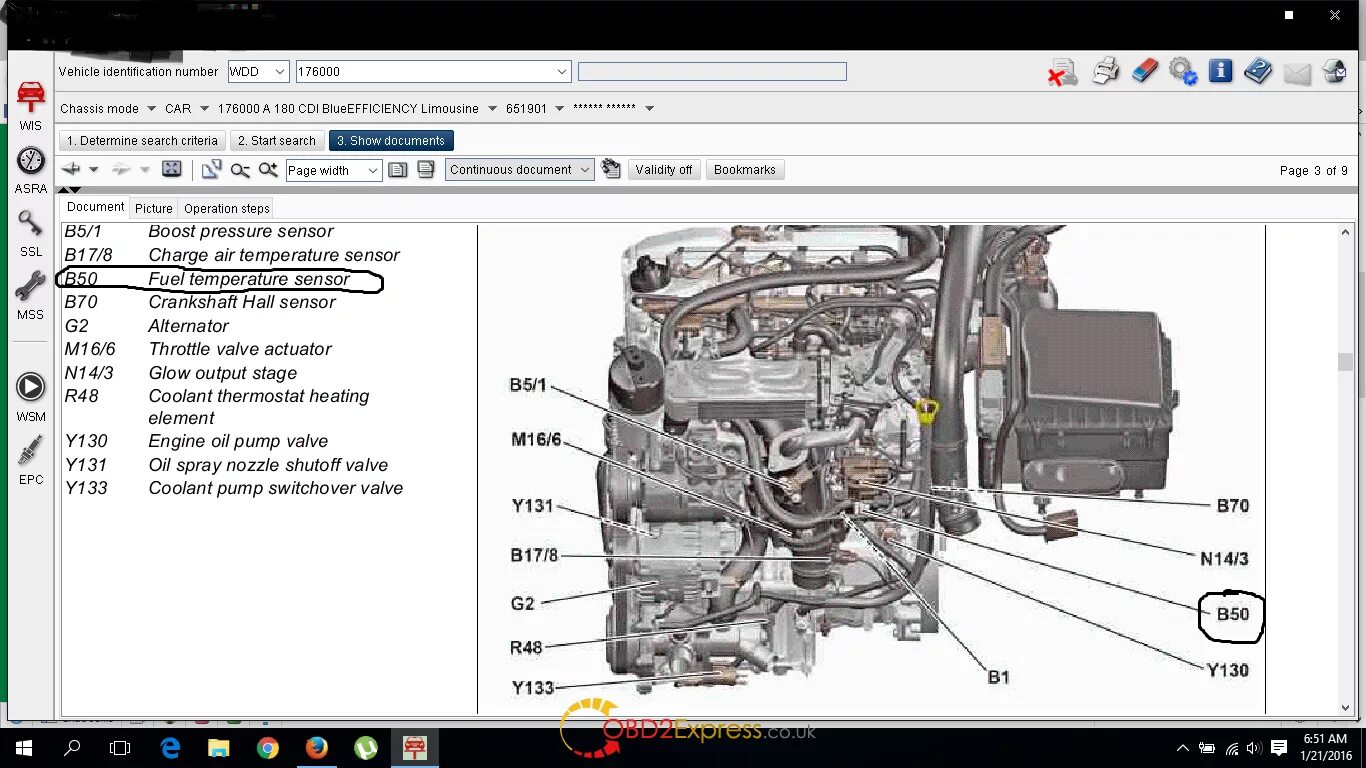Zoom out with the minus magnifier
Image resolution: width=1366 pixels, height=768 pixels.
pyautogui.click(x=240, y=170)
